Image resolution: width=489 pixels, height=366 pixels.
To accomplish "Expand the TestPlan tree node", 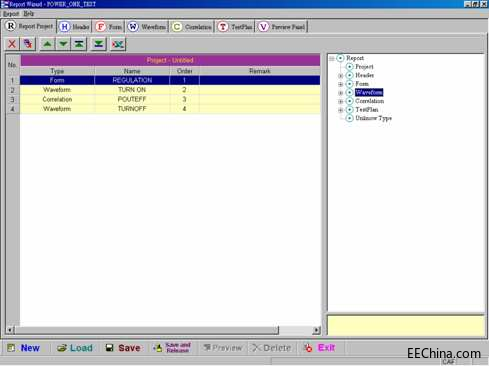I will tap(341, 110).
